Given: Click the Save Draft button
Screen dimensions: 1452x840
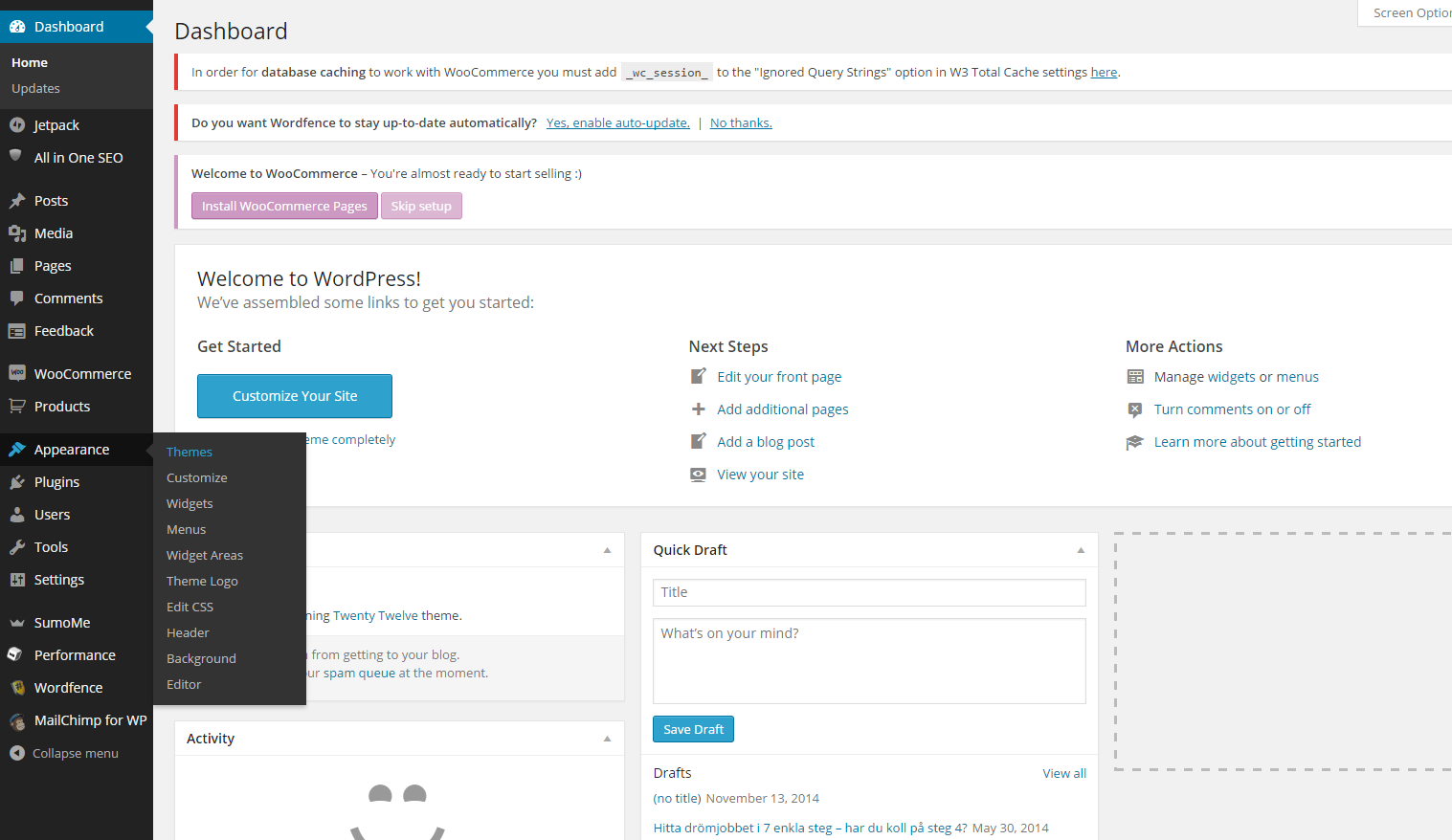Looking at the screenshot, I should pos(693,729).
